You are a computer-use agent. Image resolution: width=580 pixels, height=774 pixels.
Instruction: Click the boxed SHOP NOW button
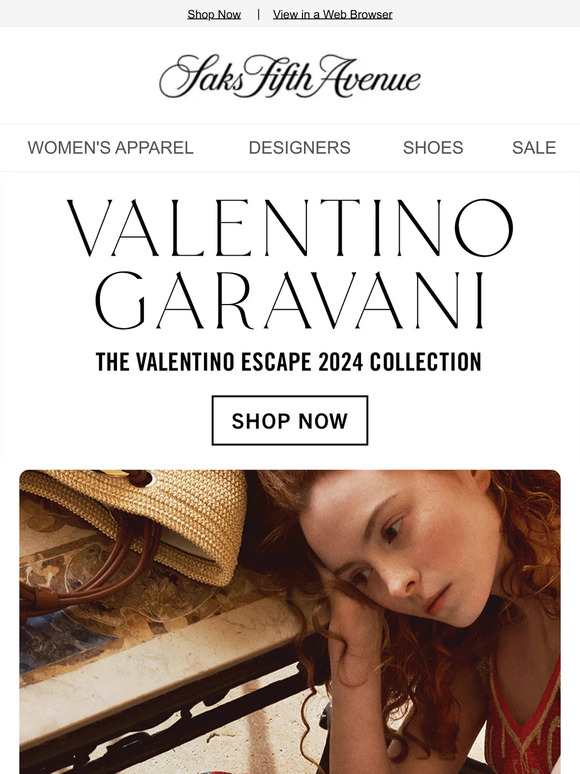290,421
